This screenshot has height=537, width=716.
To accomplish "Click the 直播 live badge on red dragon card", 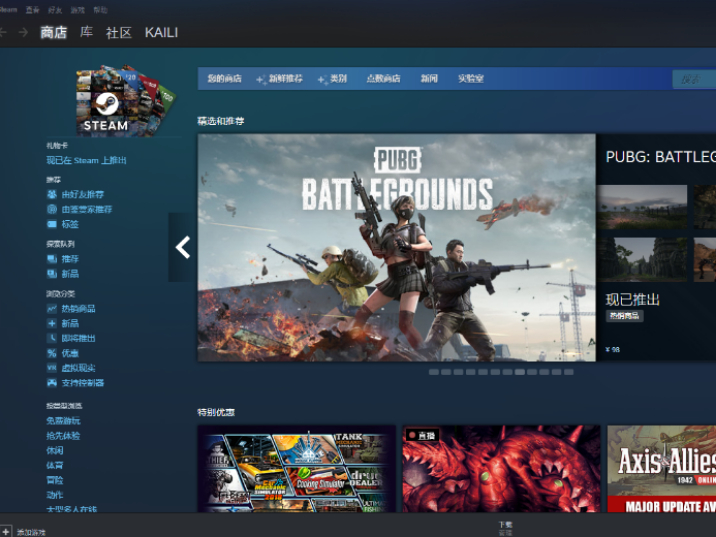I will pyautogui.click(x=422, y=436).
